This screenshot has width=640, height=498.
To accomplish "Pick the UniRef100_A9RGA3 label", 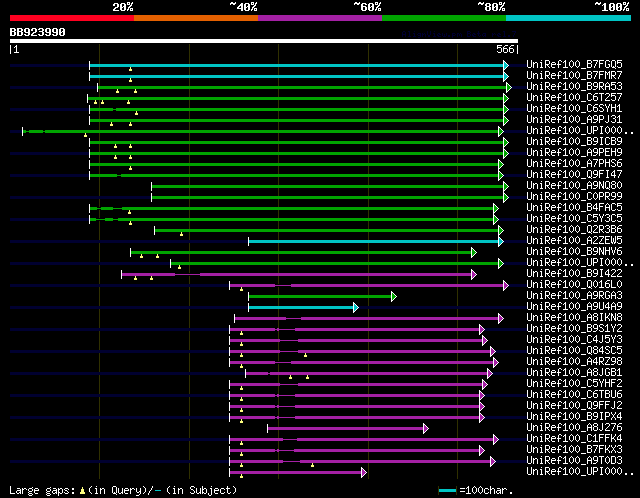I will (574, 296).
